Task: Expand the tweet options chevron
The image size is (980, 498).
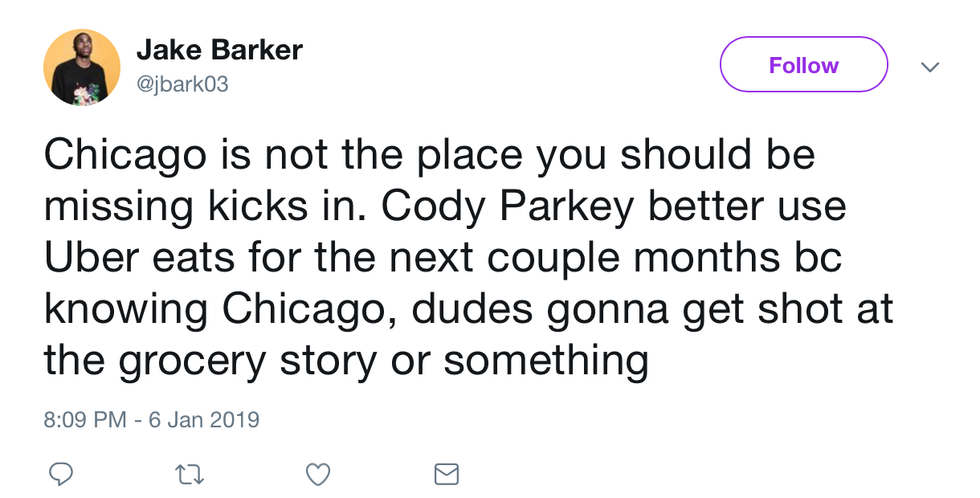Action: click(929, 67)
